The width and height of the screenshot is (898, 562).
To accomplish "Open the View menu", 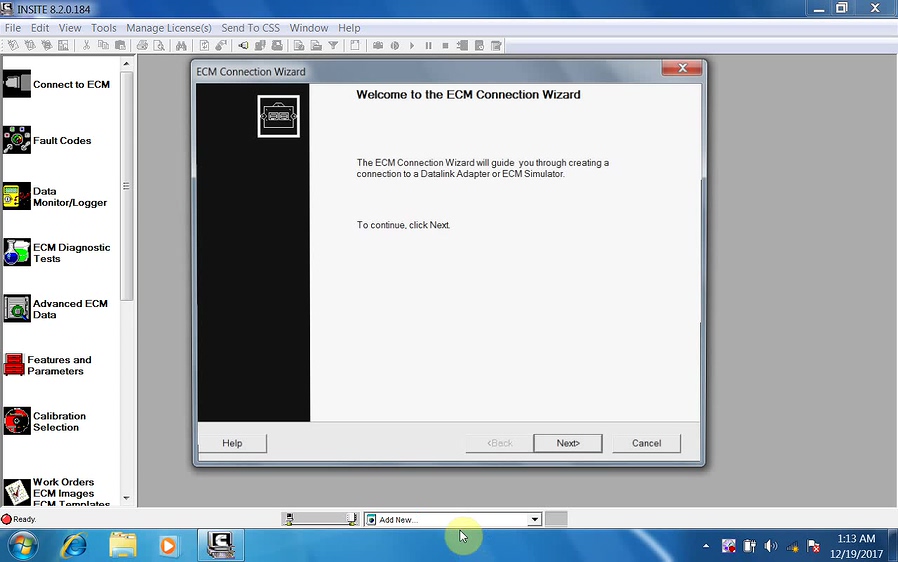I will point(70,27).
